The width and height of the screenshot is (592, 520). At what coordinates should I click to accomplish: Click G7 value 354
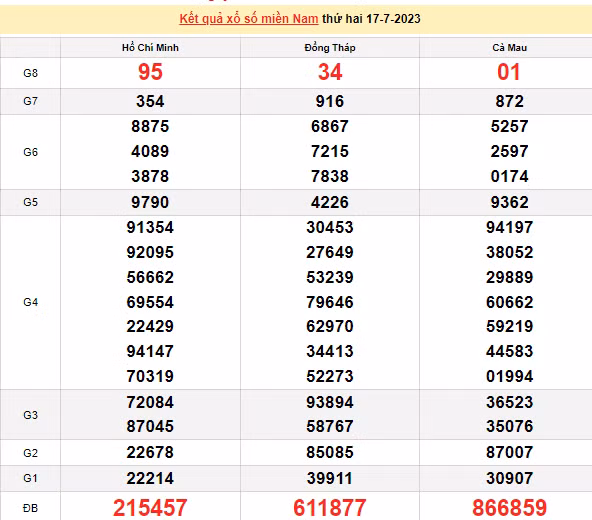(150, 101)
